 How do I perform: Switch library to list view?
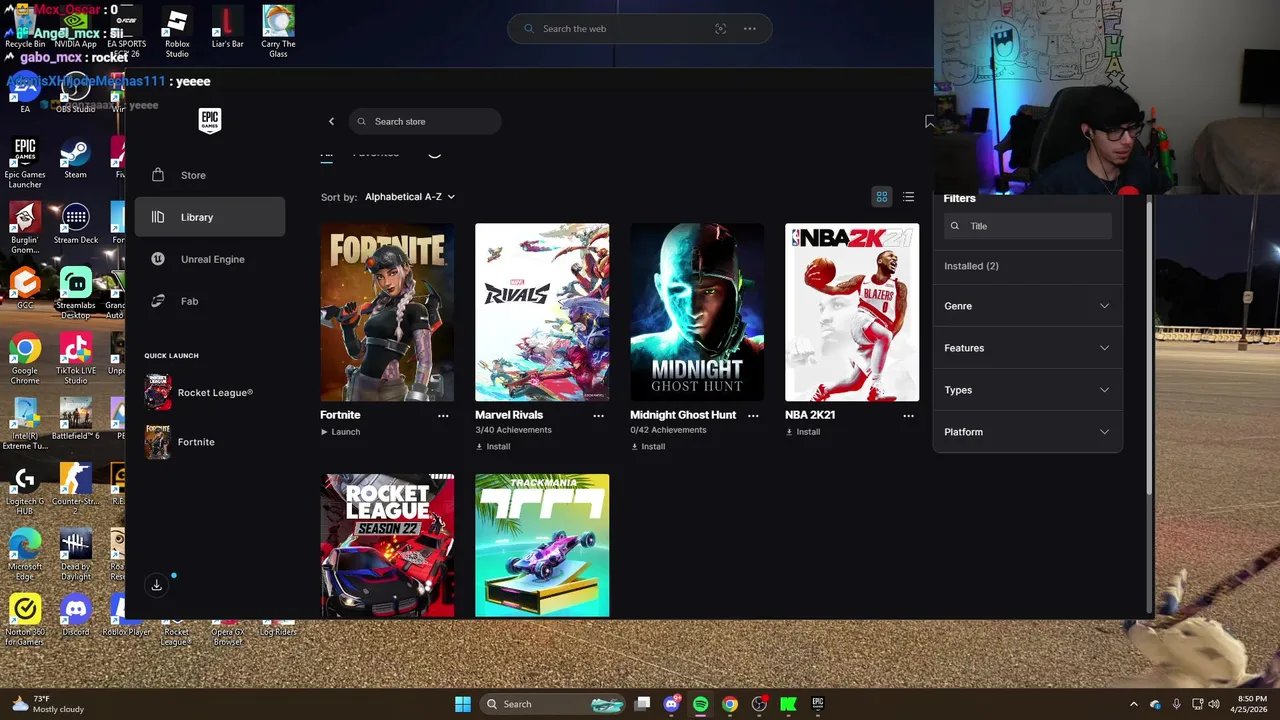(x=908, y=197)
